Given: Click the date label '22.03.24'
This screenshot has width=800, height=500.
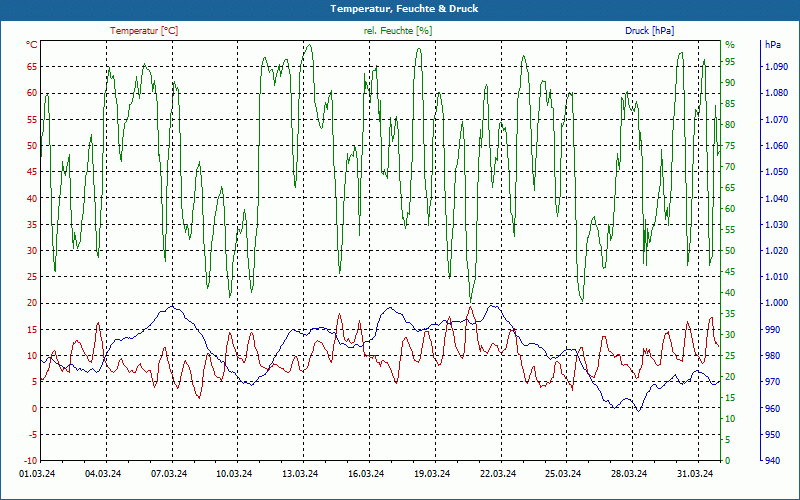Looking at the screenshot, I should coord(498,474).
